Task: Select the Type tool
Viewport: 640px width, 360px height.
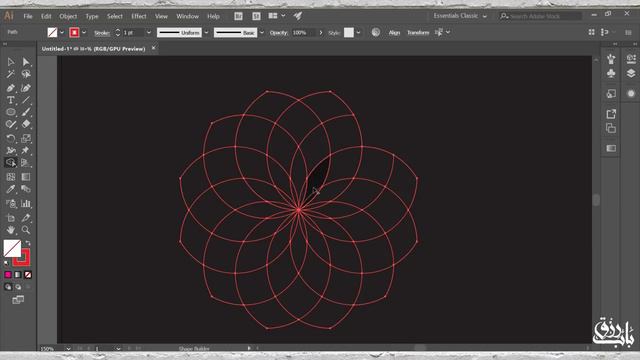Action: [x=11, y=100]
